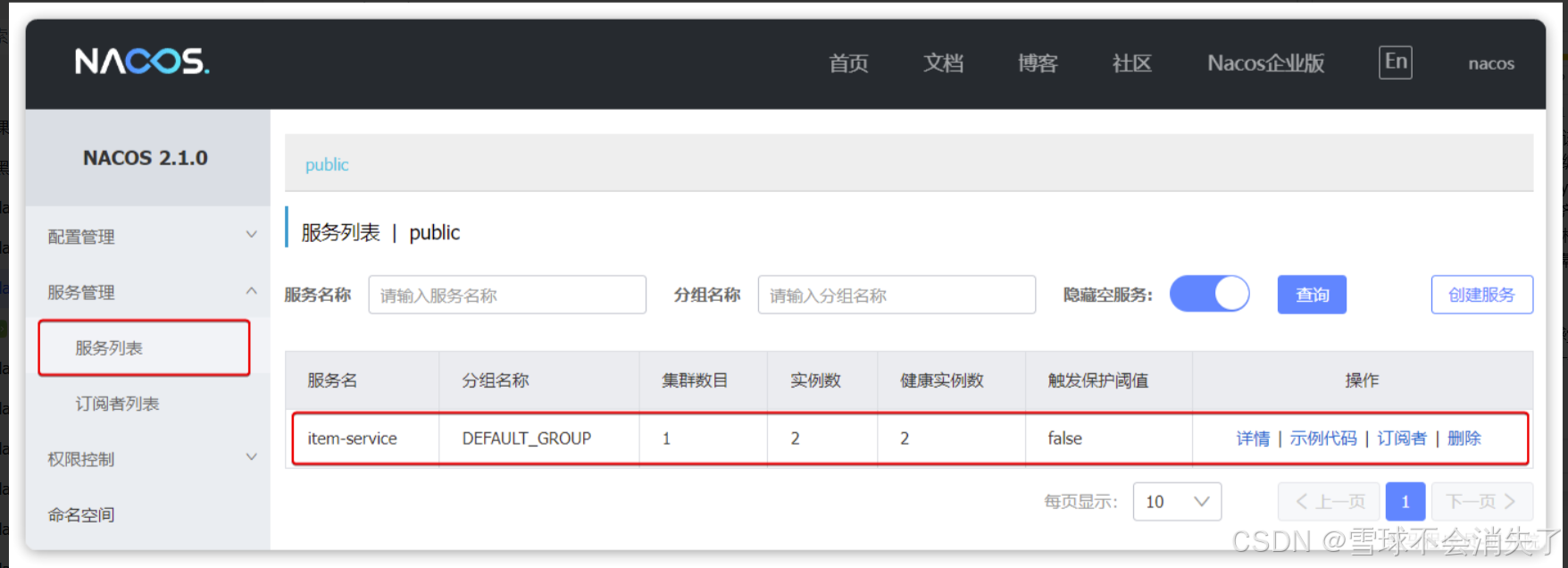Open the 权限控制 sidebar section
Screen dimensions: 1568x568
click(81, 459)
